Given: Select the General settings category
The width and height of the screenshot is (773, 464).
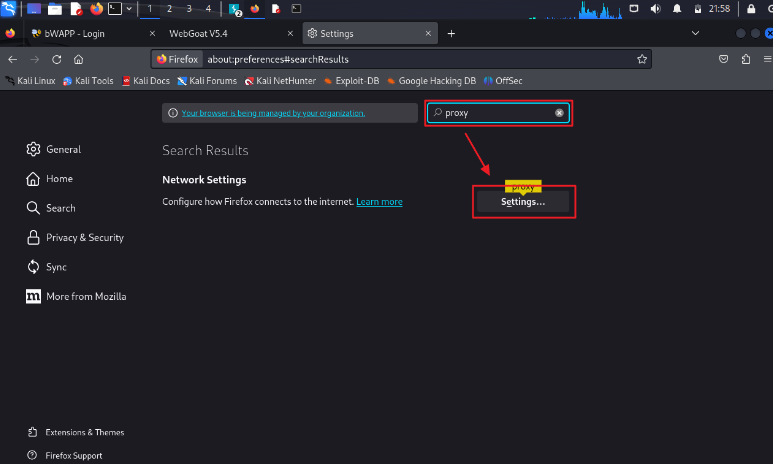Looking at the screenshot, I should point(54,149).
